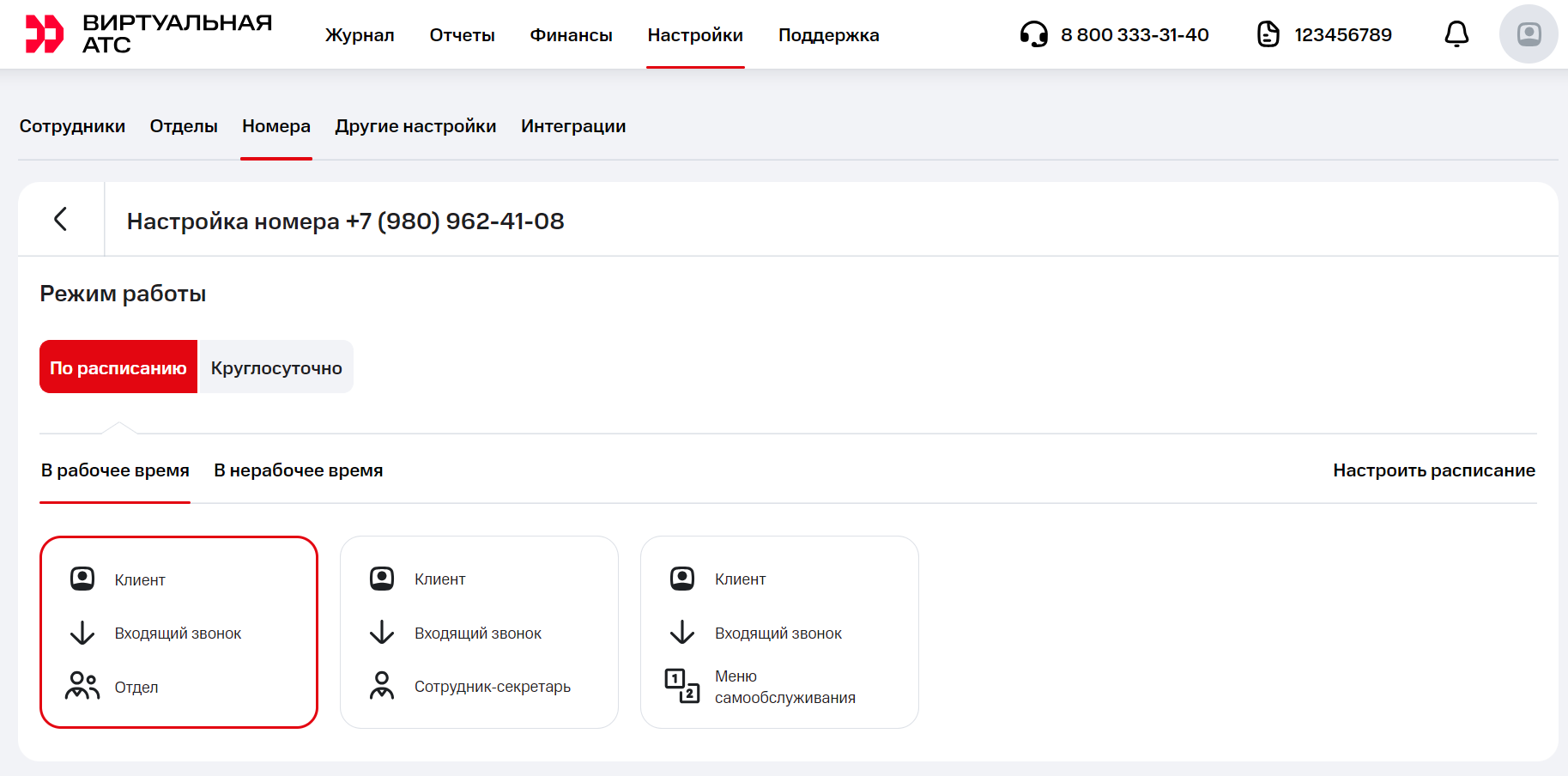Switch to В нерабочее время tab
The image size is (1568, 776).
pyautogui.click(x=298, y=470)
